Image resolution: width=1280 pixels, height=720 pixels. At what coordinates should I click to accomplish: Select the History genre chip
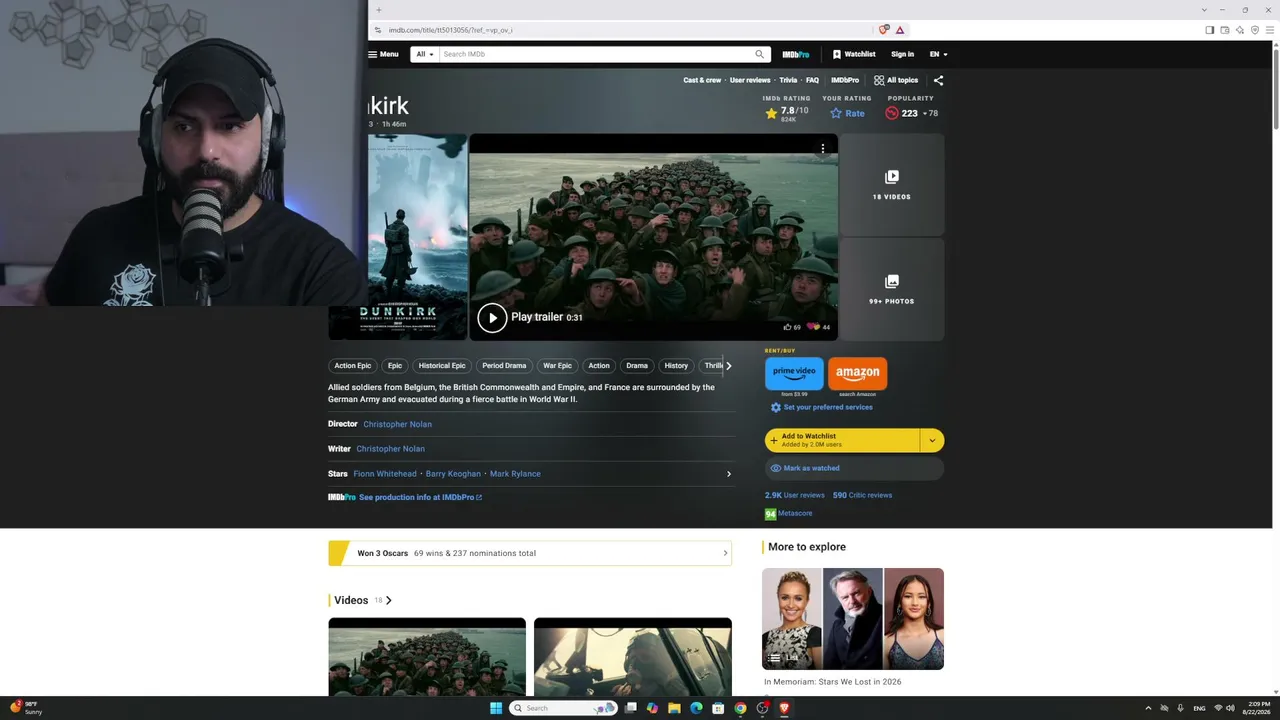tap(676, 366)
